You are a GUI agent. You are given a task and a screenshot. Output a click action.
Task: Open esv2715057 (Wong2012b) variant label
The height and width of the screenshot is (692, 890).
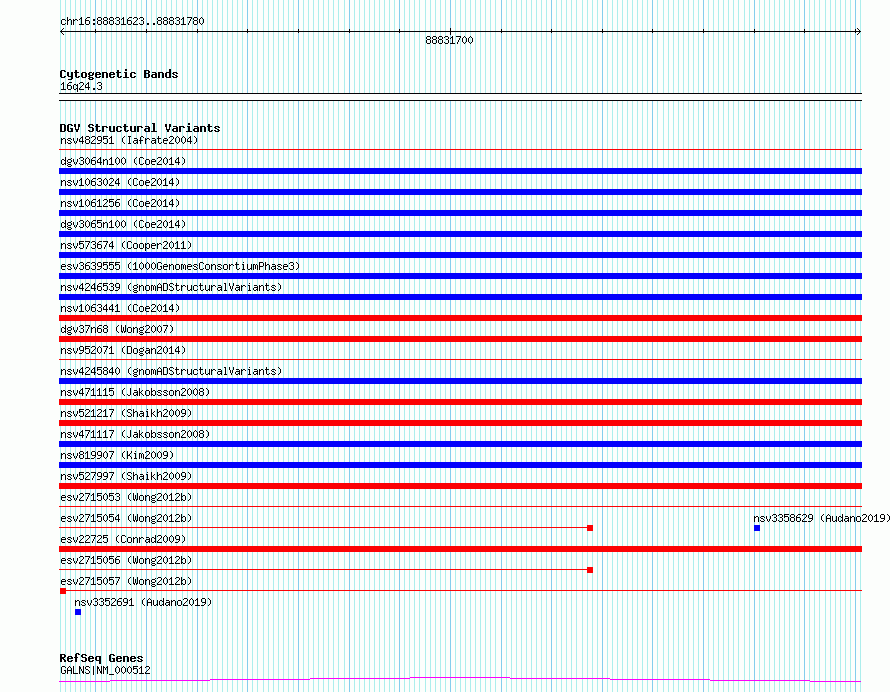click(x=126, y=581)
